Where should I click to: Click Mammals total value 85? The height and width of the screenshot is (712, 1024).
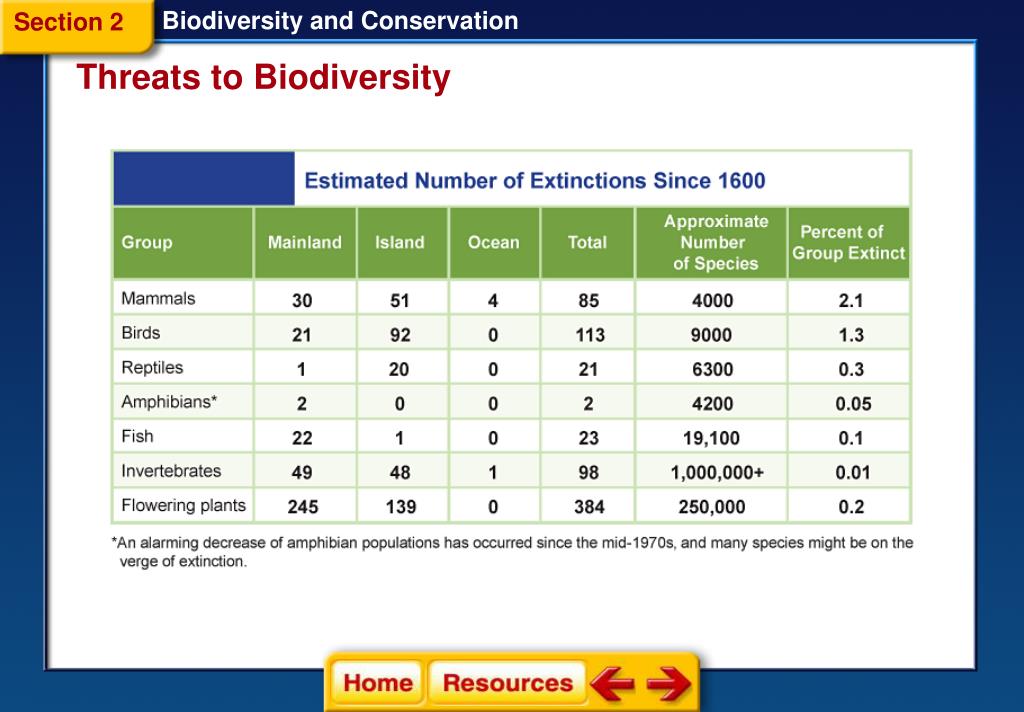tap(588, 300)
